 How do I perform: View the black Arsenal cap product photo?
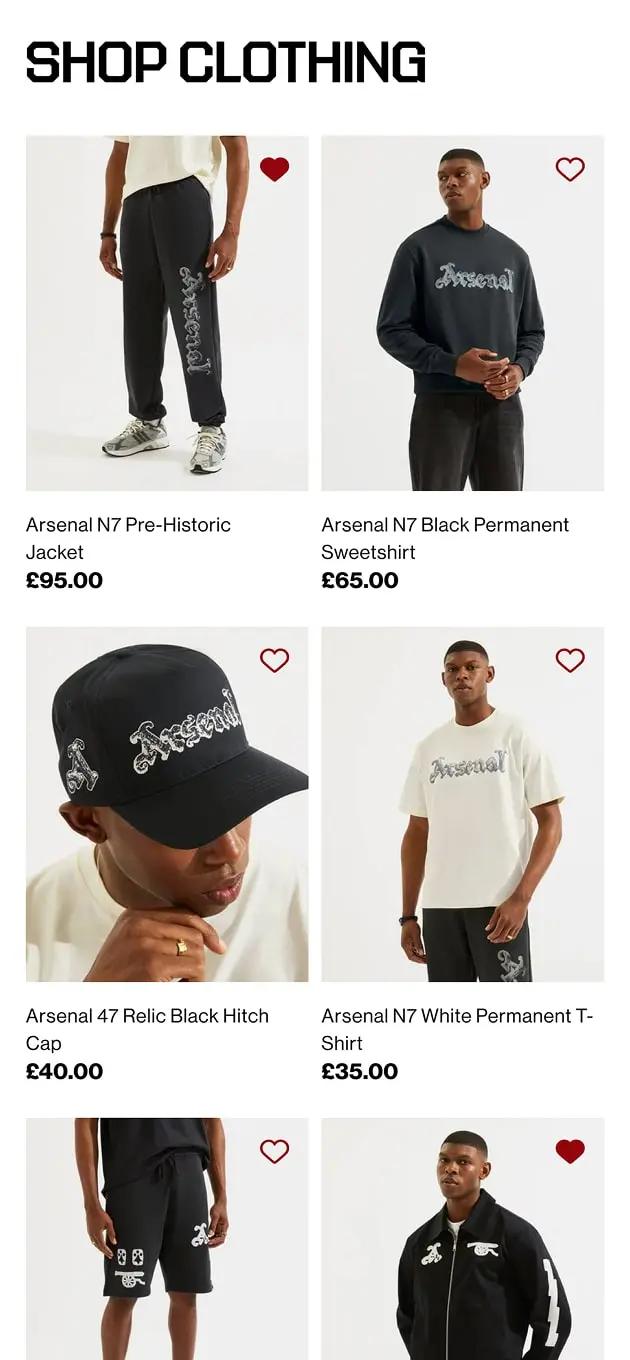[x=167, y=804]
